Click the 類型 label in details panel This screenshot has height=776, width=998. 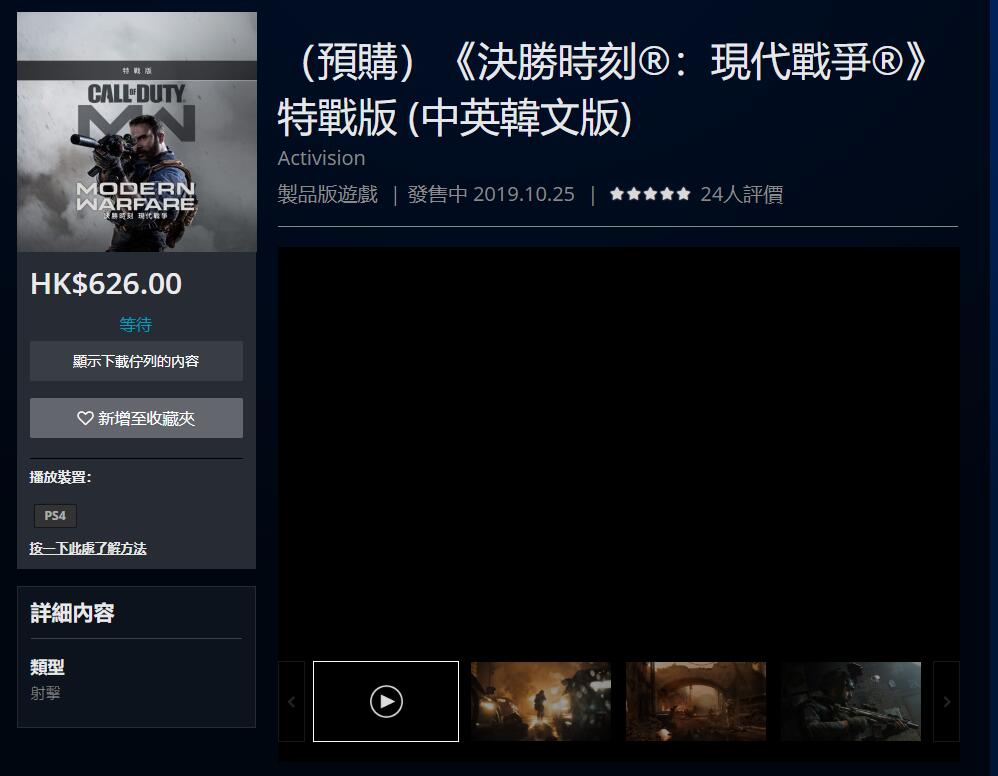point(47,667)
